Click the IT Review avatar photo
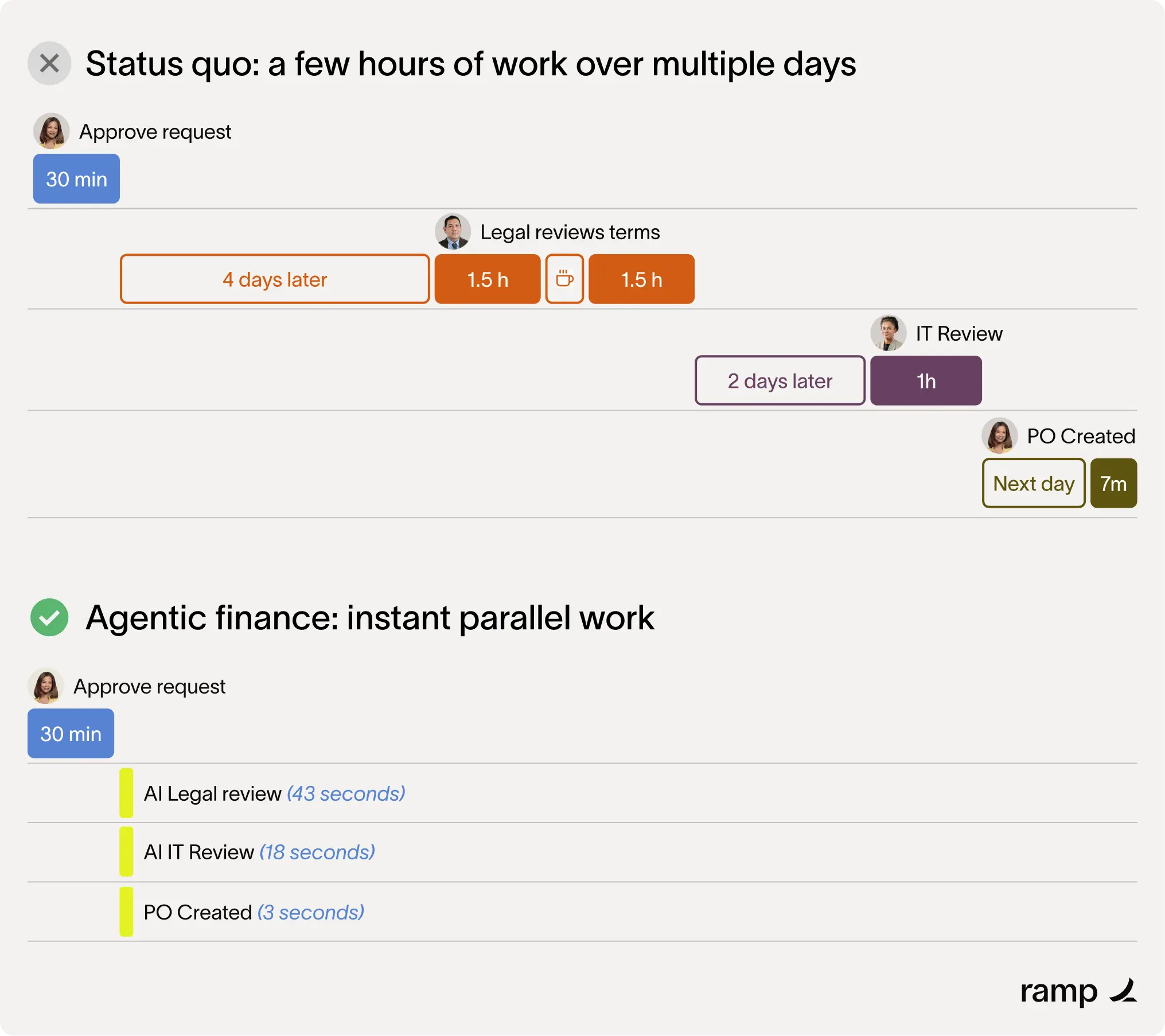 (888, 333)
